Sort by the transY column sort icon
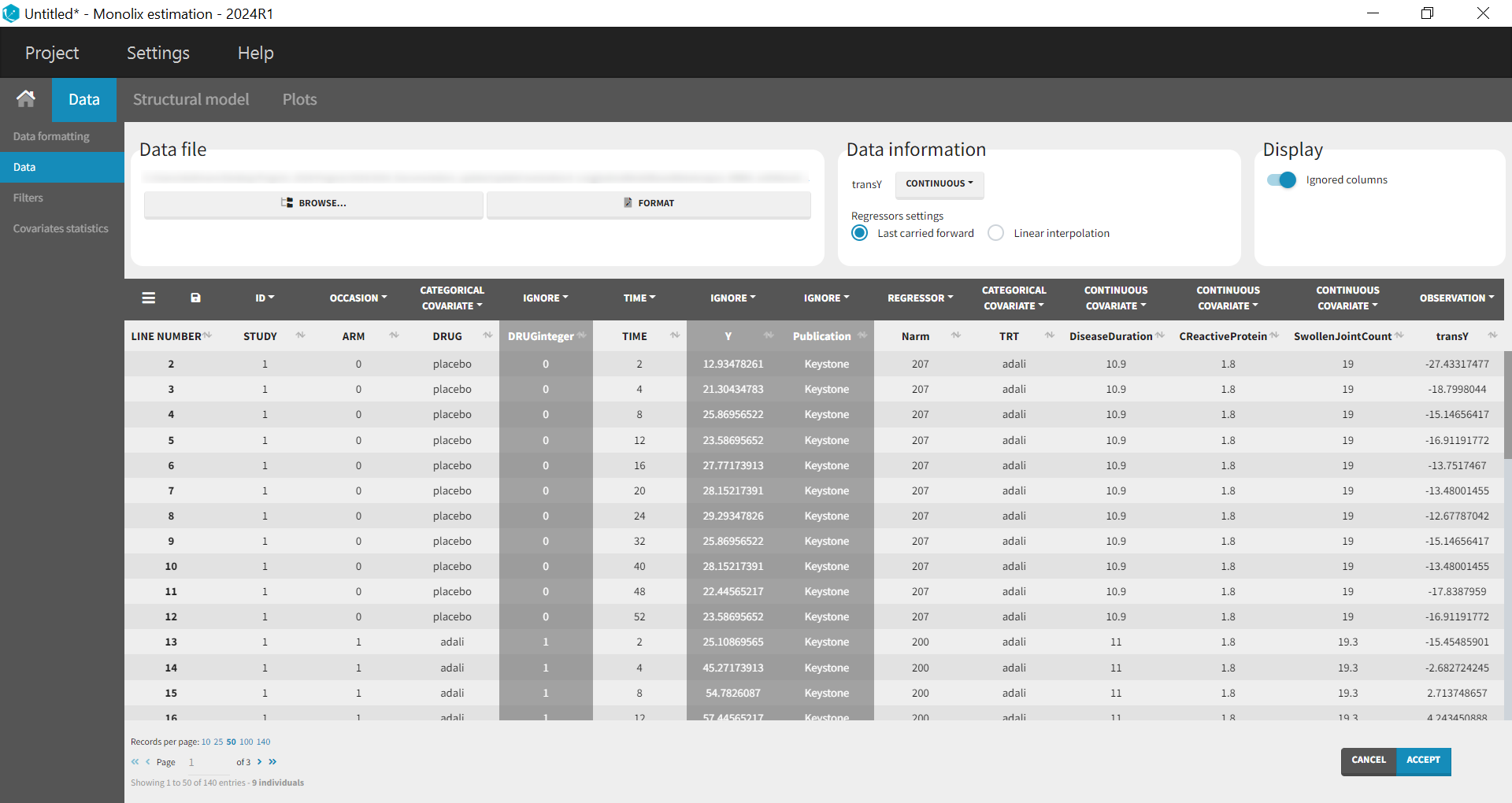 (1492, 335)
